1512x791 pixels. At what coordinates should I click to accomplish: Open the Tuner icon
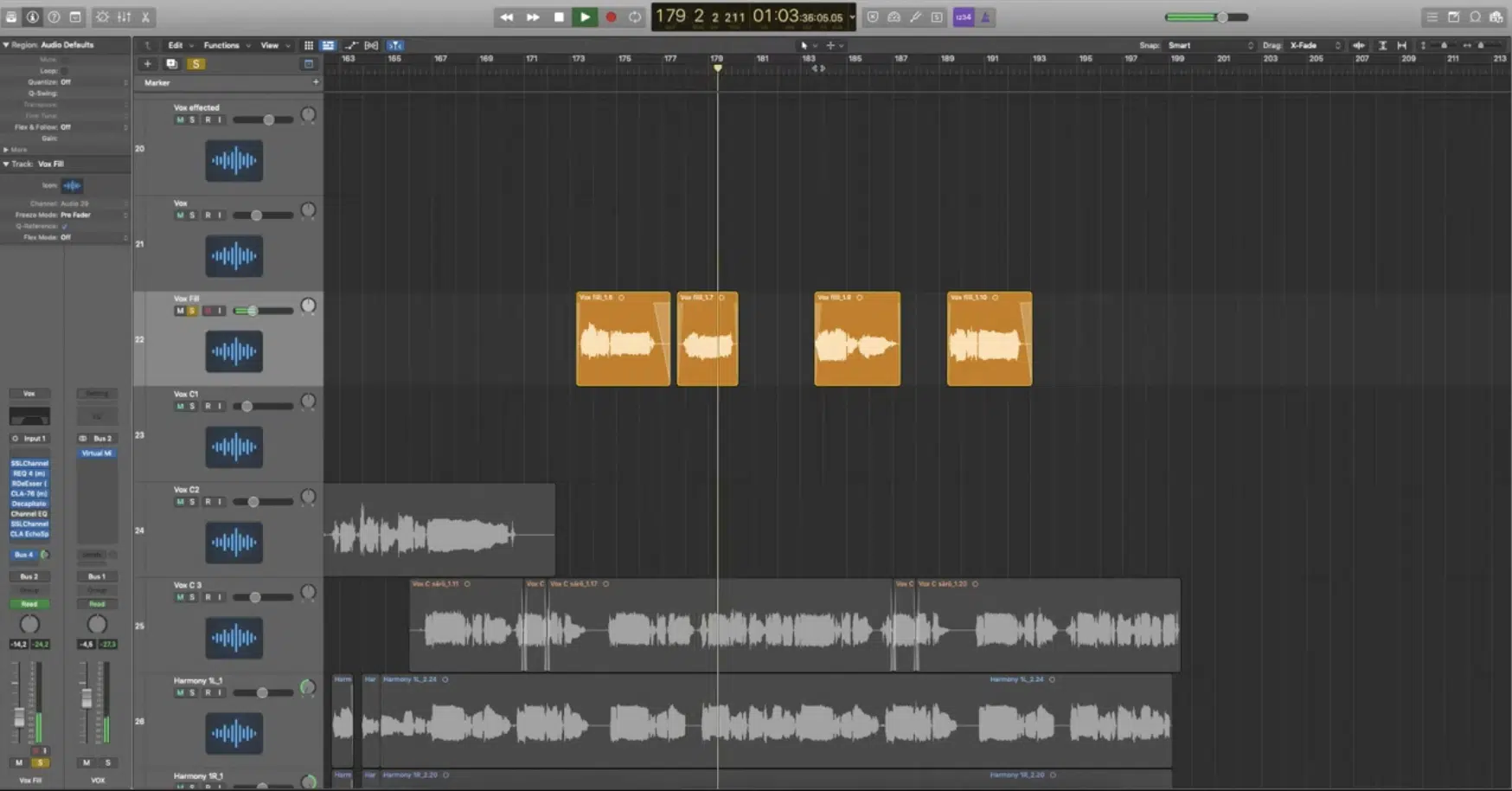[915, 16]
